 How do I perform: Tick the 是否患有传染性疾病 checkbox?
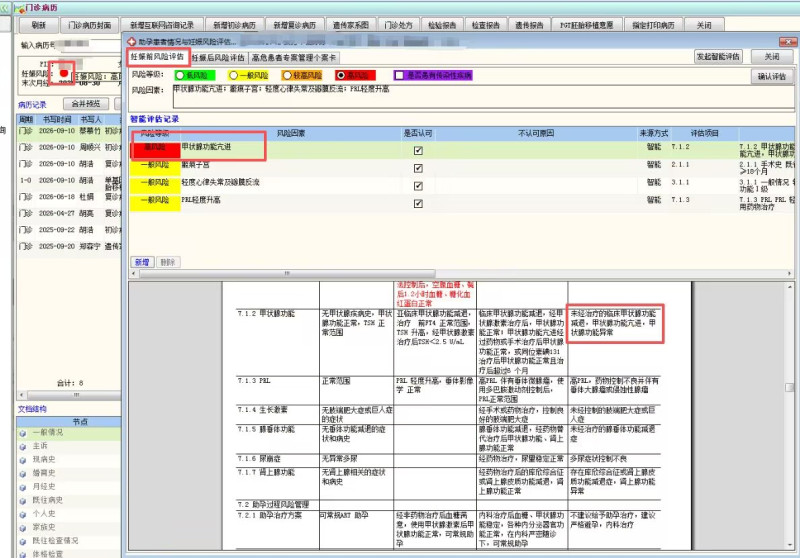pyautogui.click(x=399, y=75)
